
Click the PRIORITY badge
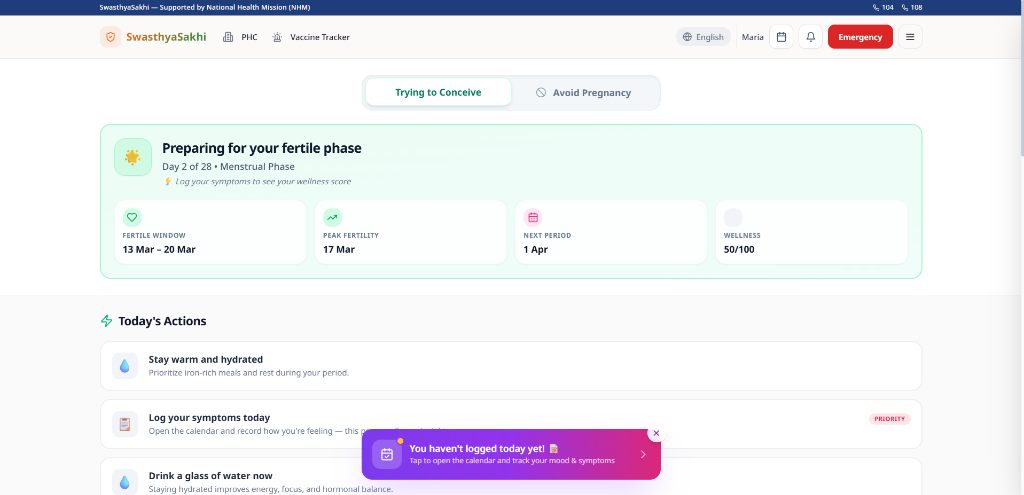tap(889, 419)
